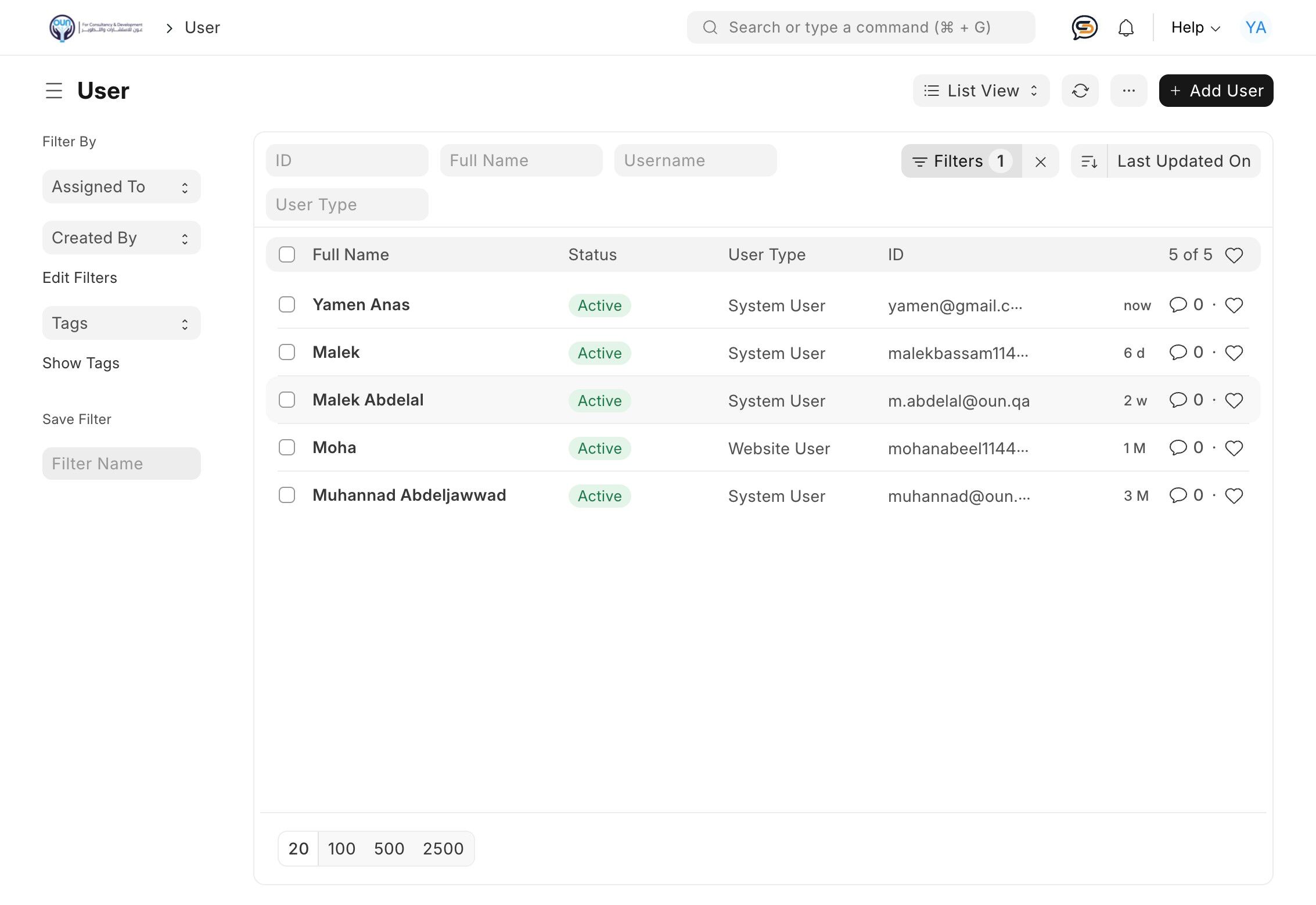Open the comments icon on the Moha row
Image resolution: width=1316 pixels, height=905 pixels.
(1178, 447)
